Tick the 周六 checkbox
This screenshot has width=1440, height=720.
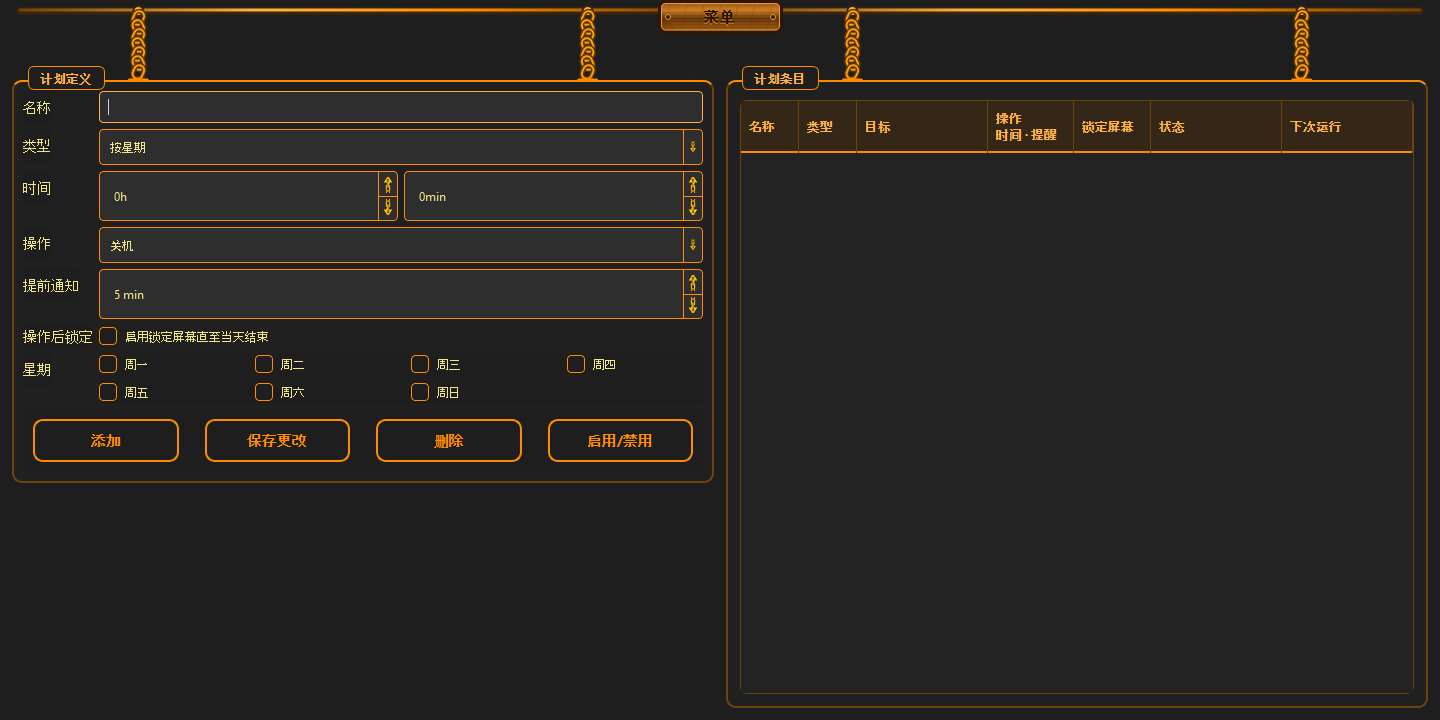click(x=264, y=392)
